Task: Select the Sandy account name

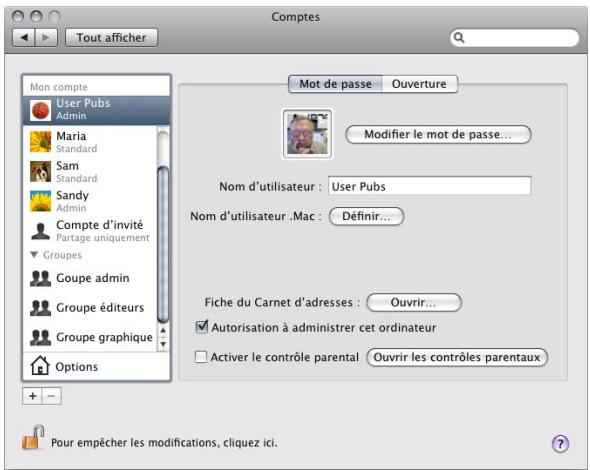Action: coord(72,195)
